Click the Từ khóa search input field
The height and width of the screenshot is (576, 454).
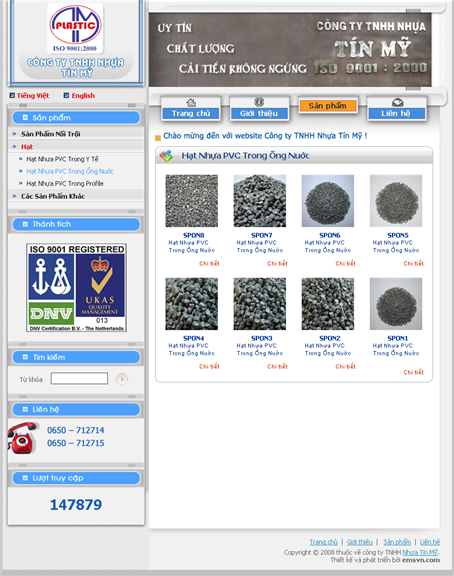(x=79, y=378)
